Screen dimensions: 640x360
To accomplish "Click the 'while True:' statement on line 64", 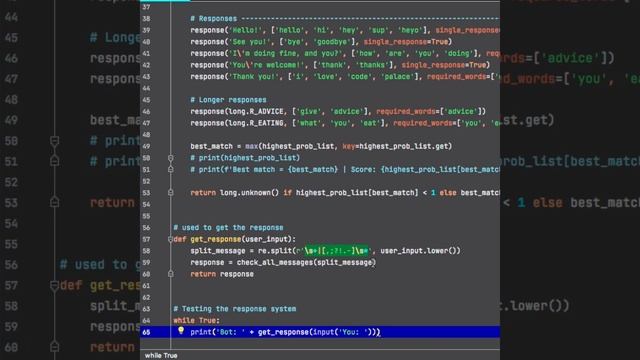I will pyautogui.click(x=196, y=320).
